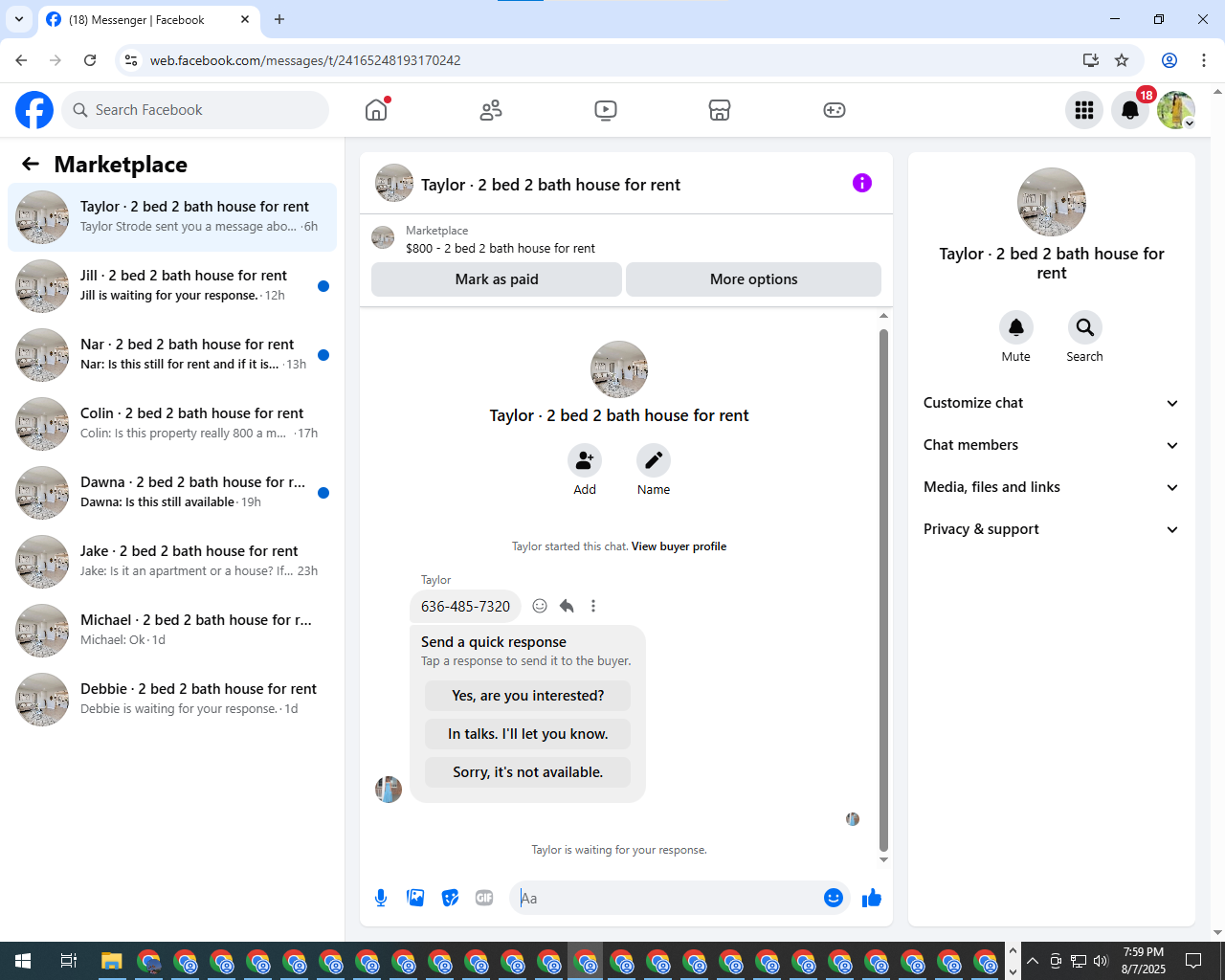Bookmark this page with star icon

click(1122, 60)
